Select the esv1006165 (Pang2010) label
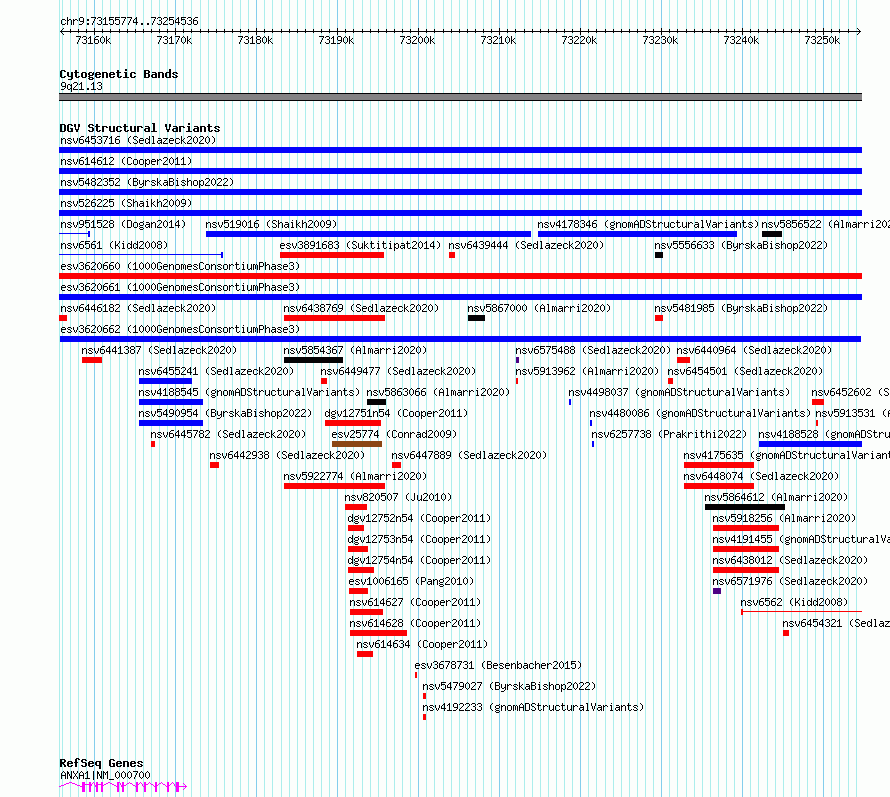 (x=411, y=581)
